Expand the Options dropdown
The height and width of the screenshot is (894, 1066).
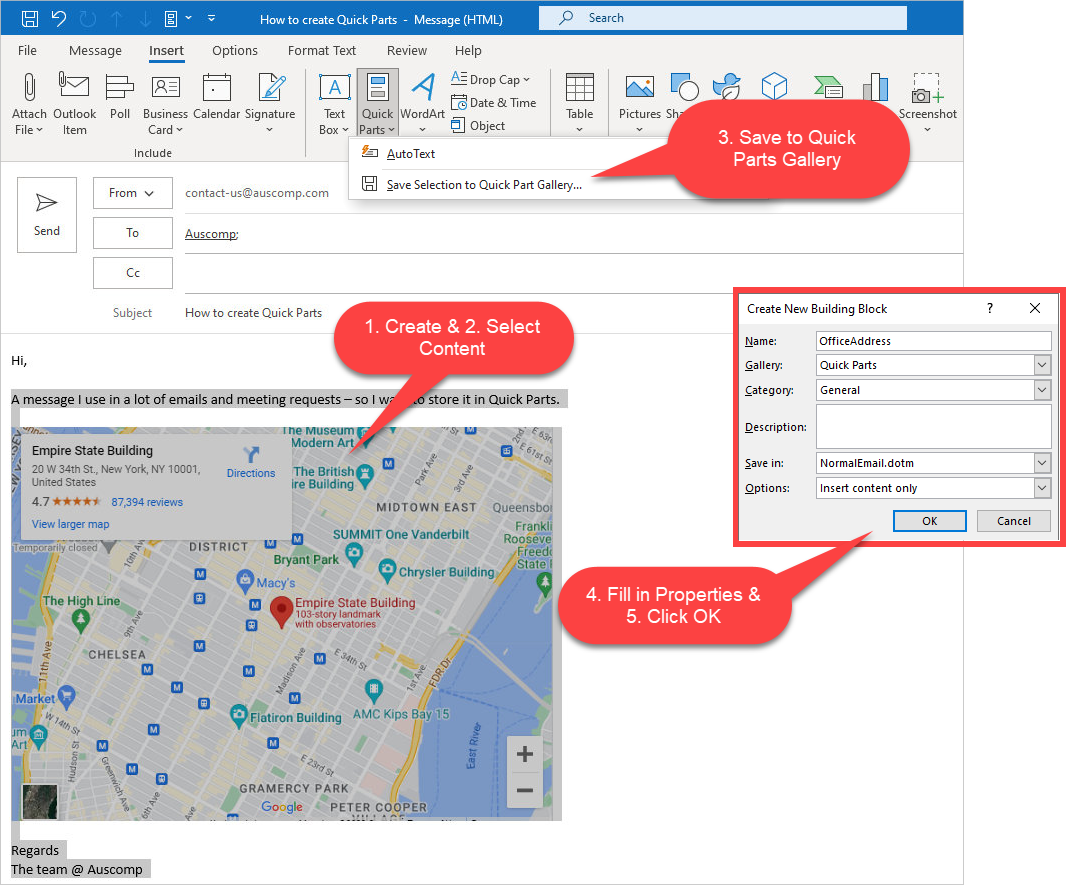tap(1042, 488)
